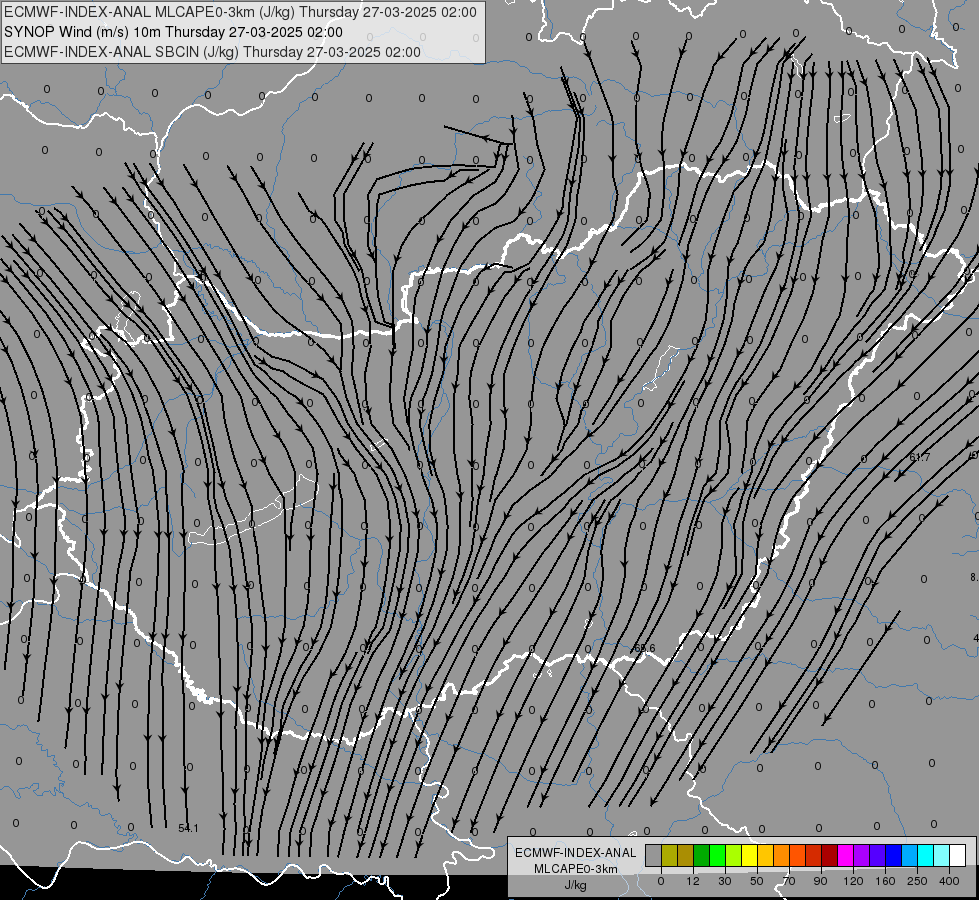Select the legend unit 'J/kg'
This screenshot has height=900, width=979.
coord(576,885)
